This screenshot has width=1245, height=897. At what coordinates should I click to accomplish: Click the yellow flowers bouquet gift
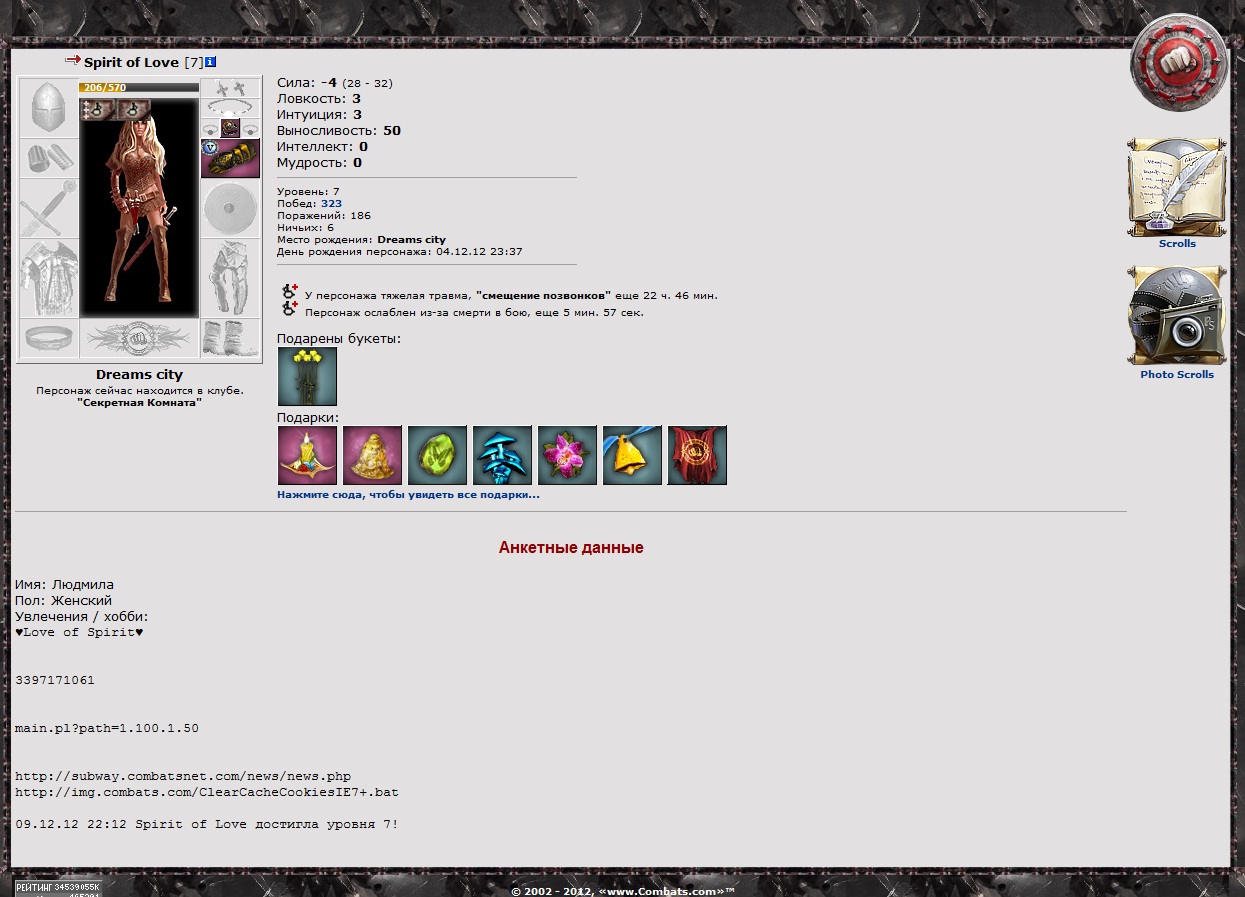click(307, 376)
